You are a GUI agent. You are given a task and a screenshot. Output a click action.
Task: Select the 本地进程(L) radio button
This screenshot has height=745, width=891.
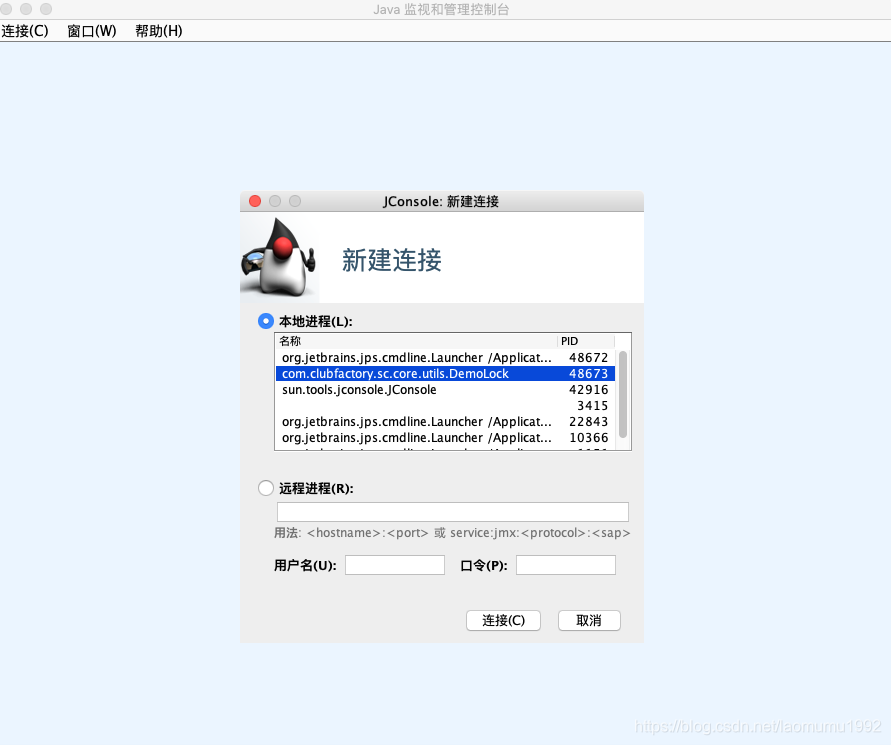click(x=265, y=321)
